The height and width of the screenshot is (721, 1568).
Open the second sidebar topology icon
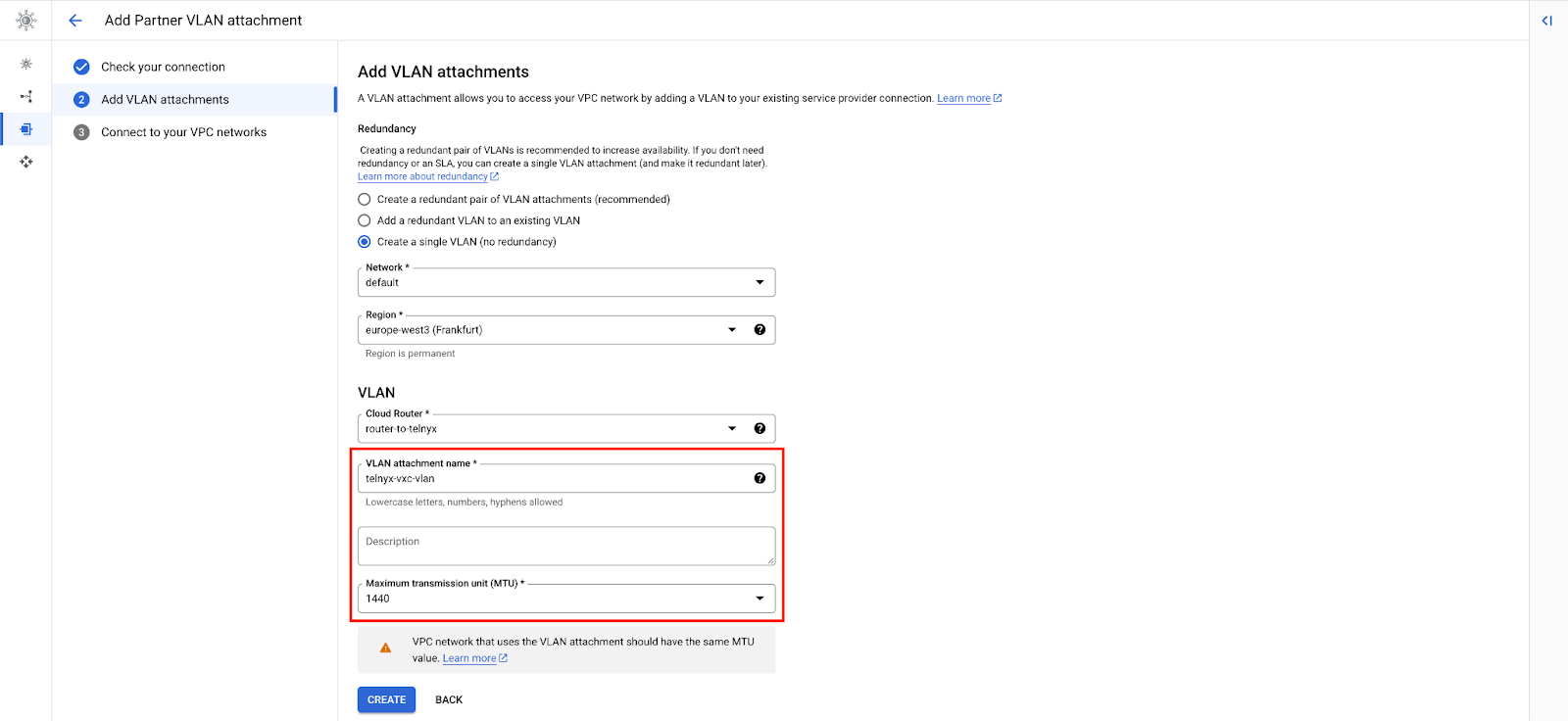click(26, 96)
